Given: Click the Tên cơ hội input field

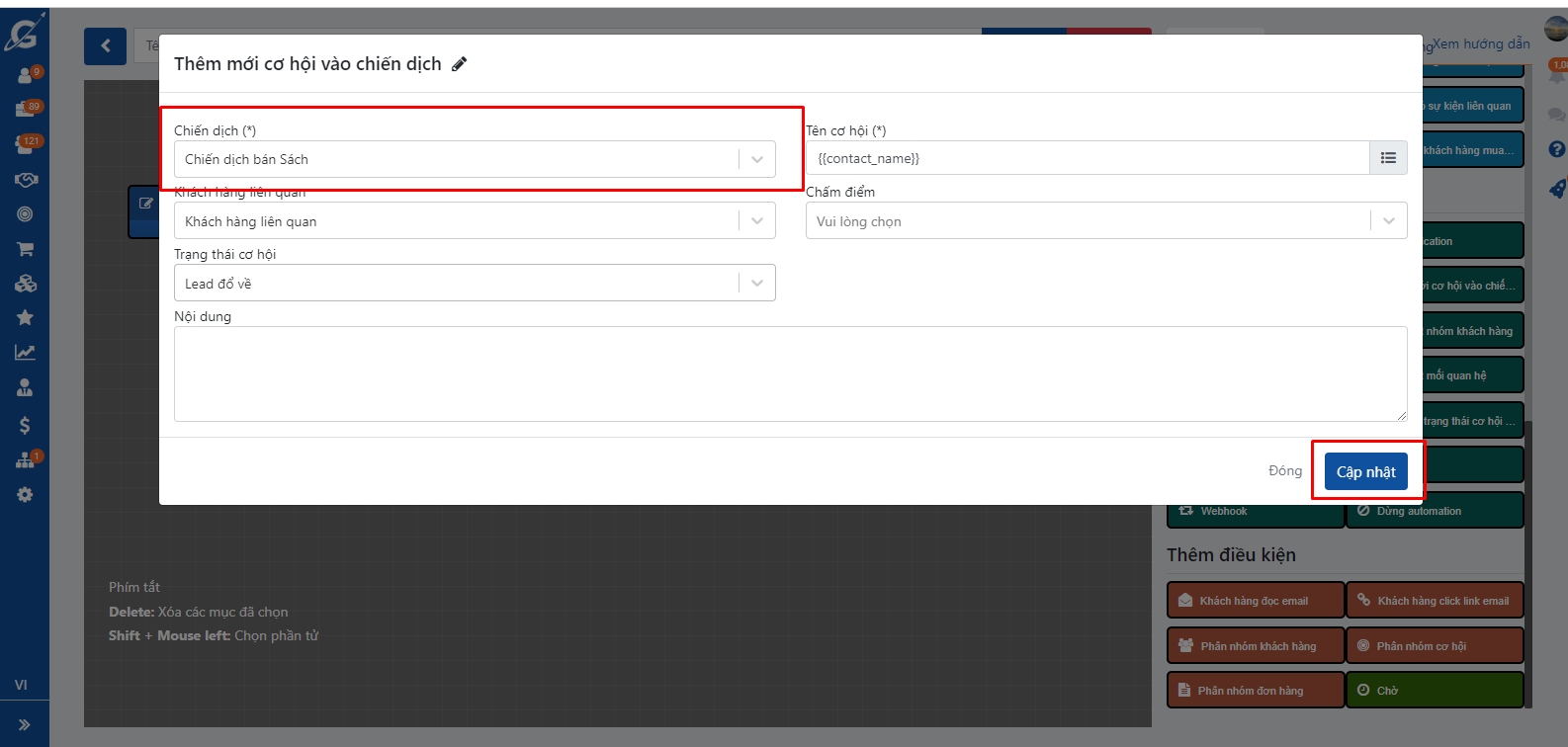Looking at the screenshot, I should pos(1087,158).
